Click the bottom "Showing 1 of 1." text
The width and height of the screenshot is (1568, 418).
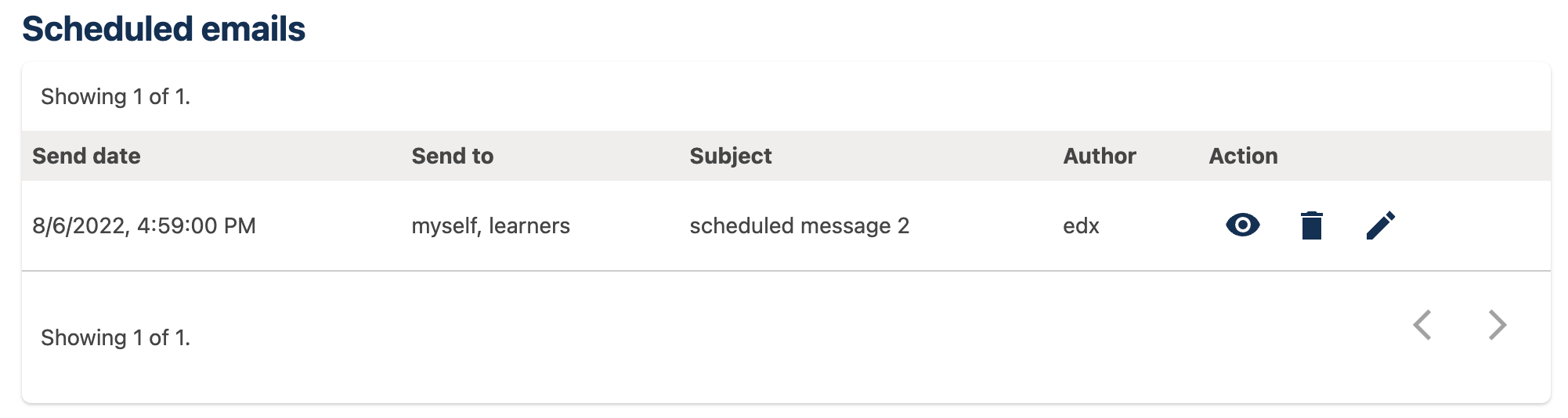pyautogui.click(x=115, y=337)
